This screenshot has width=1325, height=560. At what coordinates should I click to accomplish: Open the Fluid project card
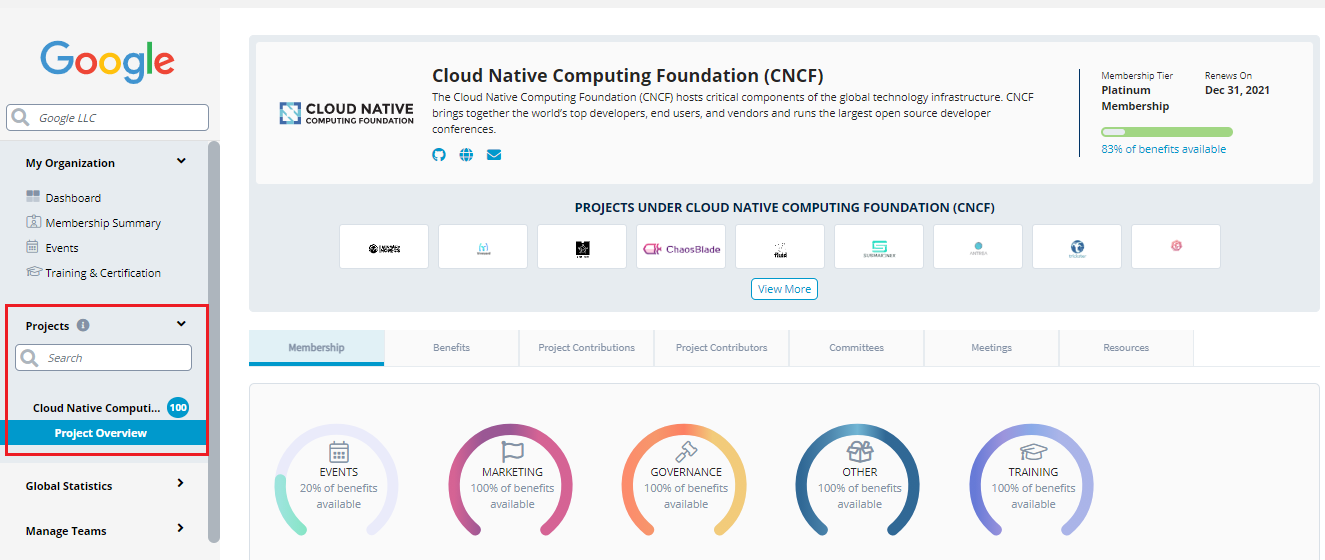[x=780, y=247]
